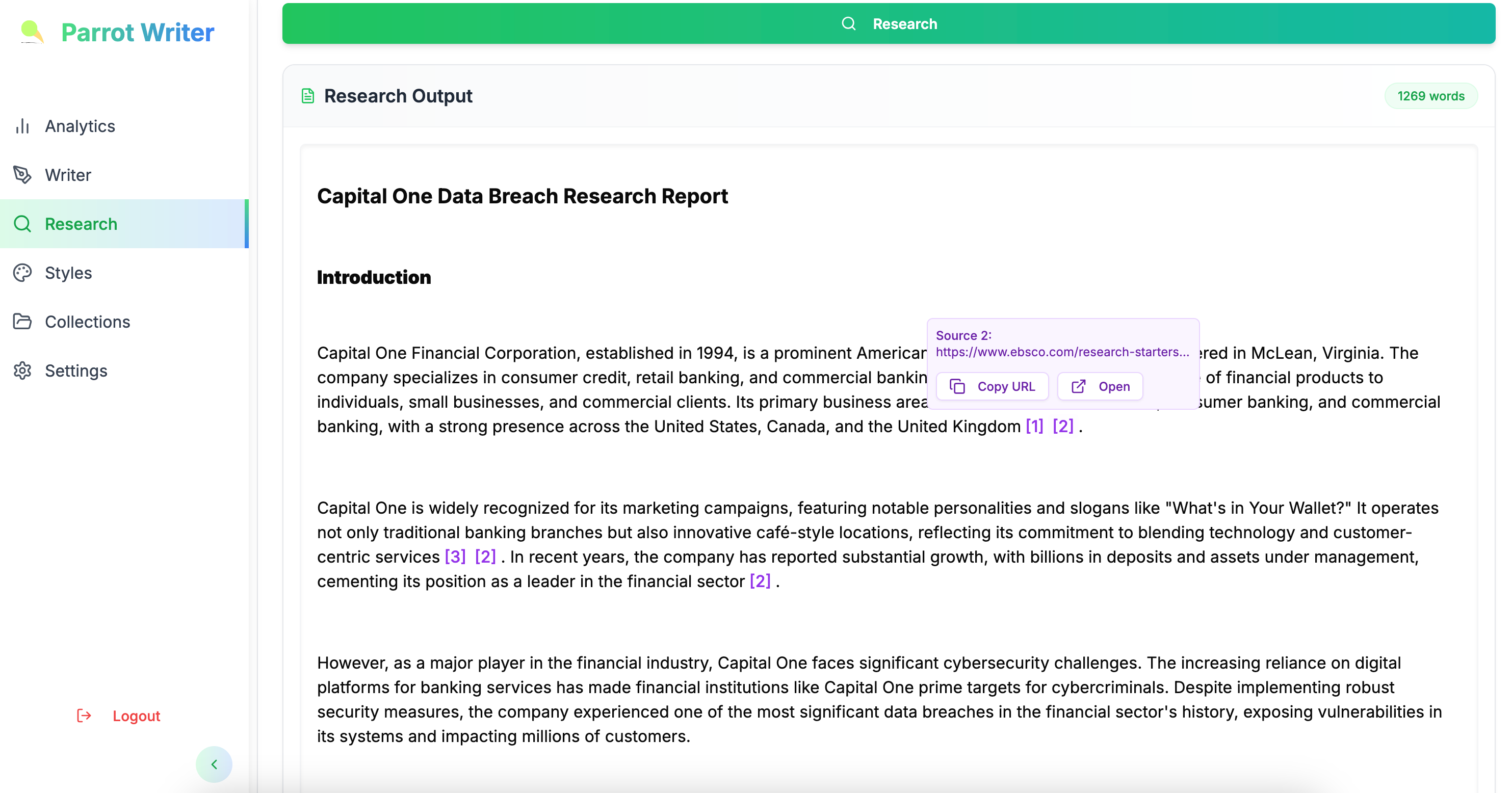The height and width of the screenshot is (793, 1512).
Task: Click the Settings gear icon
Action: (22, 371)
